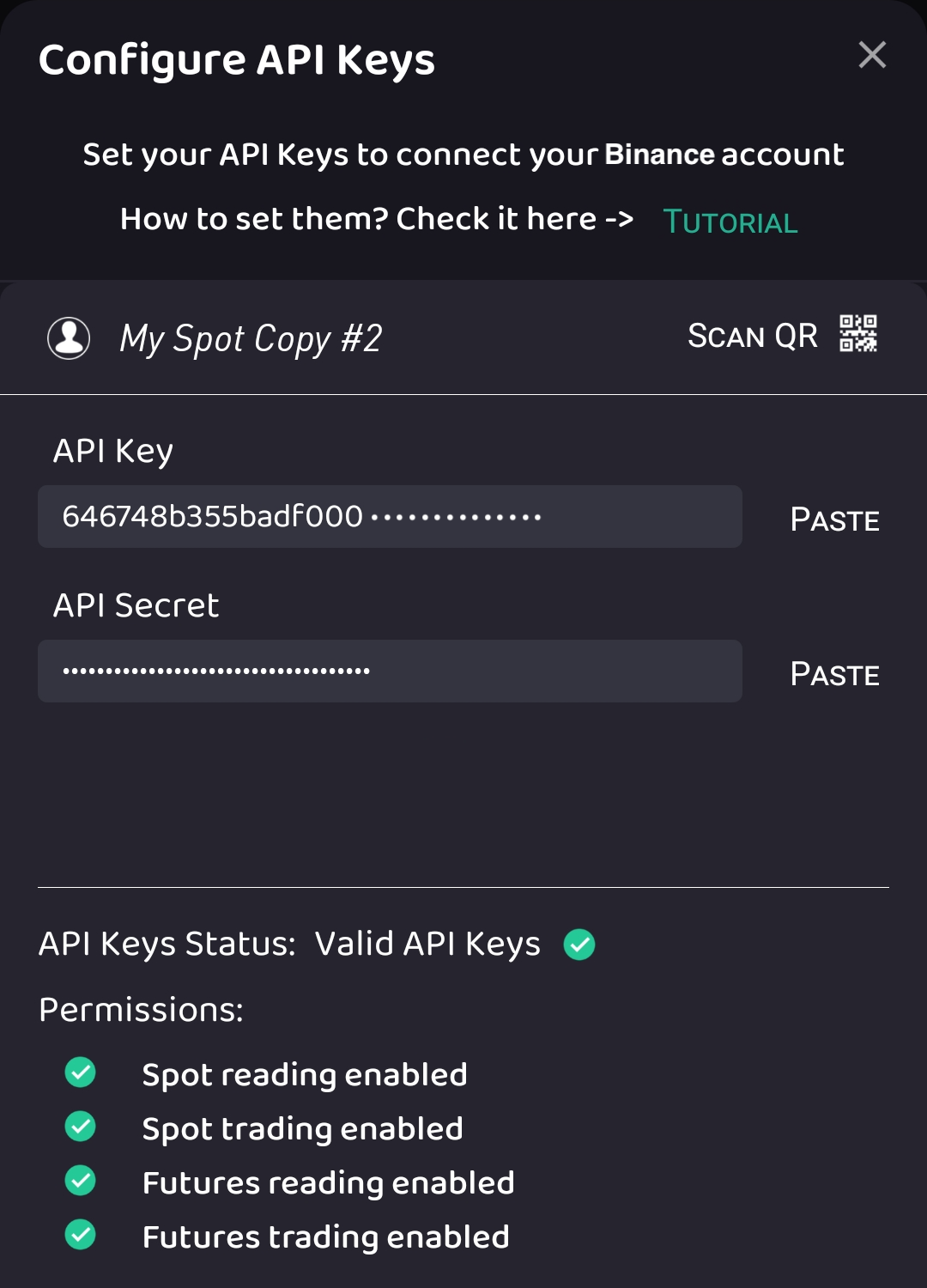Click the account name My Spot Copy #2
Screen dimensions: 927x1288
coord(250,338)
